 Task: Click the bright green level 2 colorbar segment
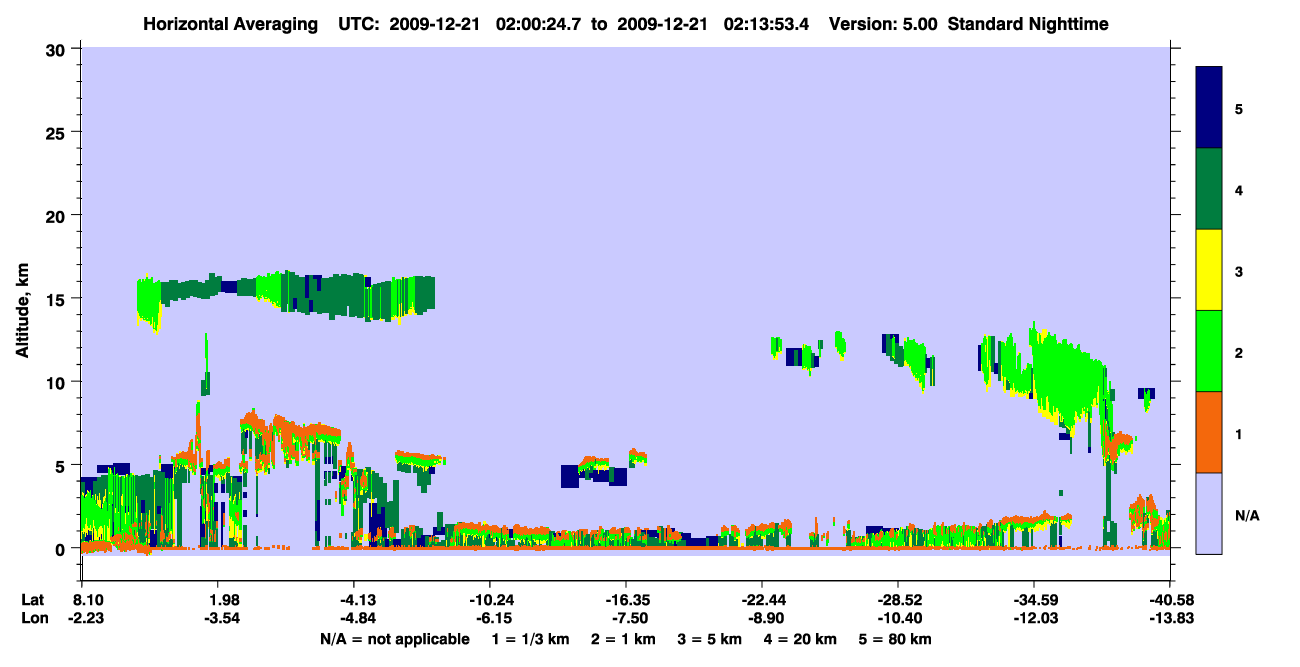[x=1209, y=351]
